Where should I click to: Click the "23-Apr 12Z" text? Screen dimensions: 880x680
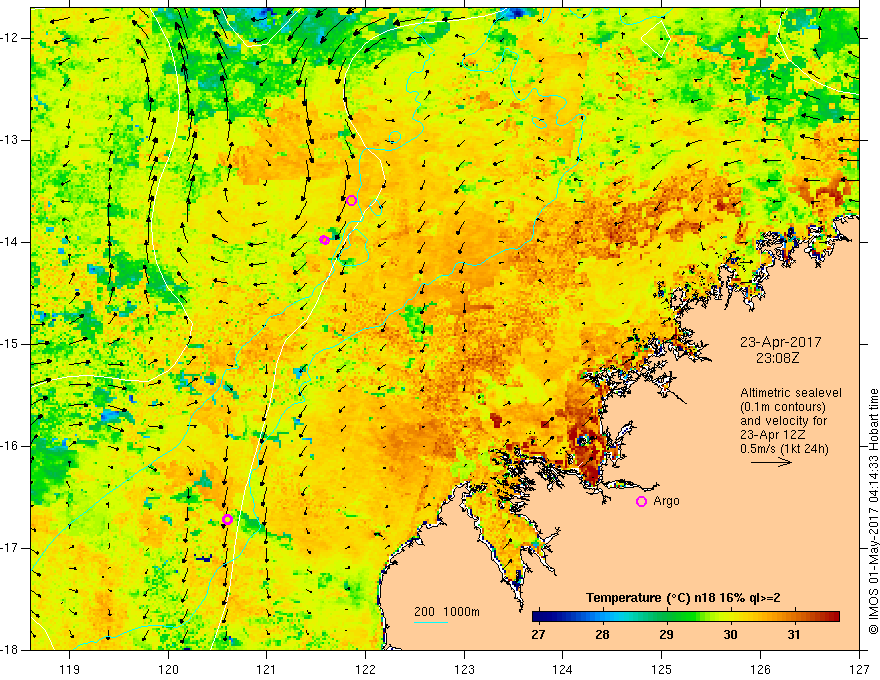(775, 435)
